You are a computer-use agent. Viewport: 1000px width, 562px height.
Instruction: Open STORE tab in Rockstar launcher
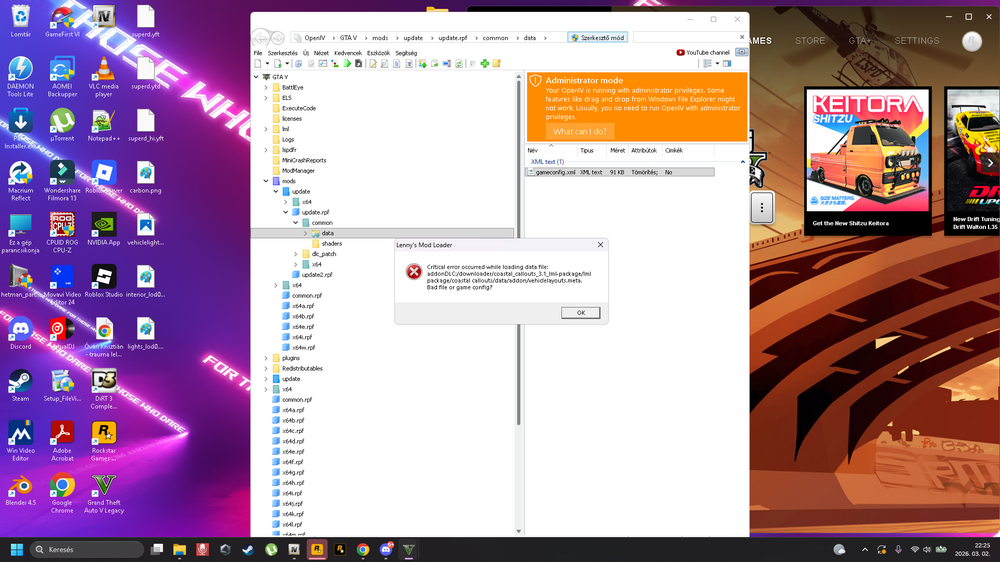coord(810,40)
